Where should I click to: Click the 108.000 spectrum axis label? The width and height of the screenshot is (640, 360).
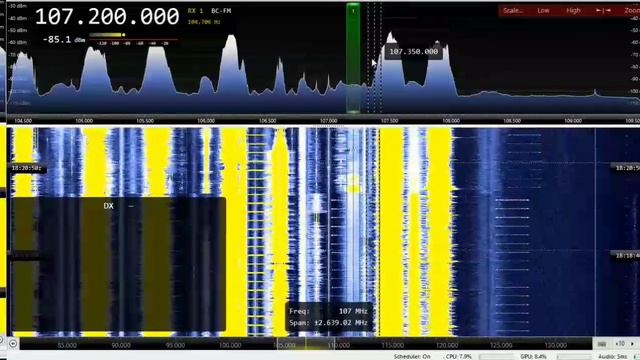tap(451, 121)
